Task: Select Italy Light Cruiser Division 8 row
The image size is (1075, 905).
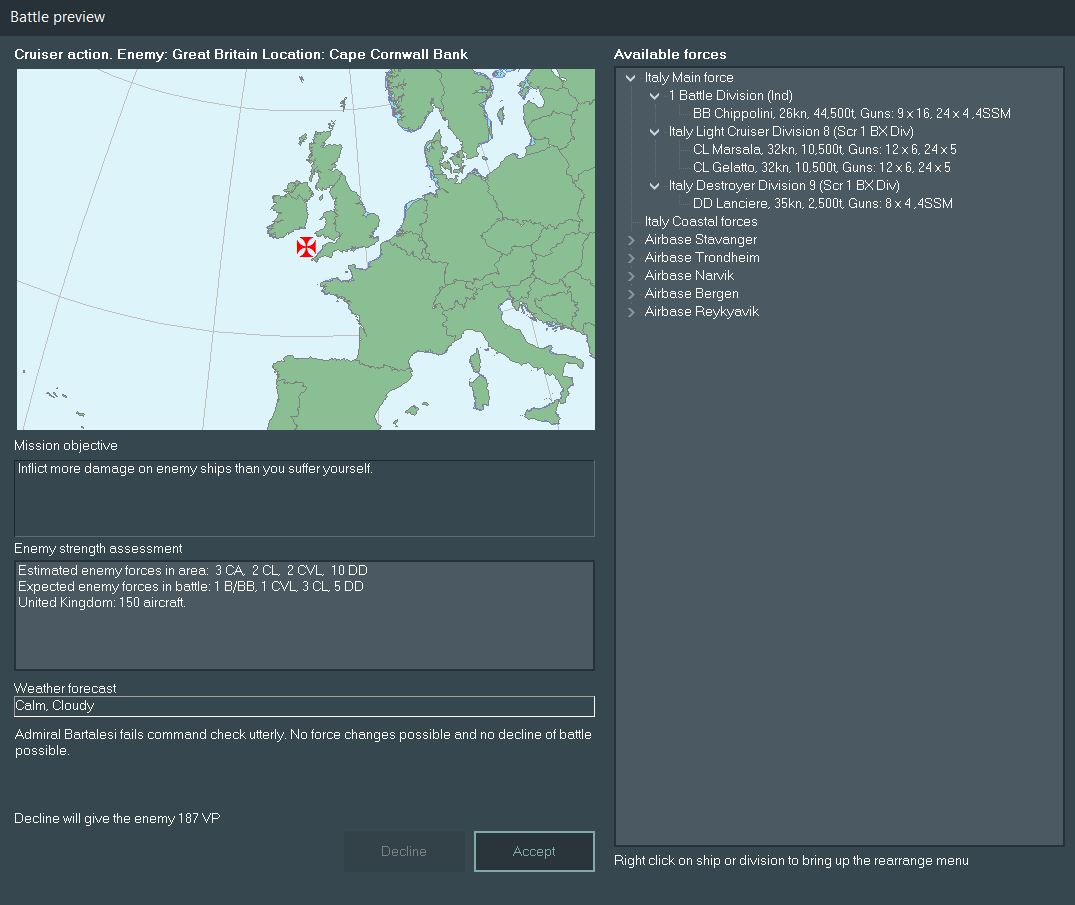Action: 791,131
